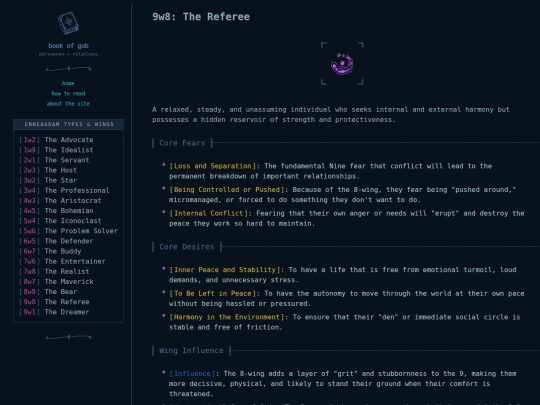Select 1w9 The Idealist
Screen dimensions: 540x405
point(56,150)
